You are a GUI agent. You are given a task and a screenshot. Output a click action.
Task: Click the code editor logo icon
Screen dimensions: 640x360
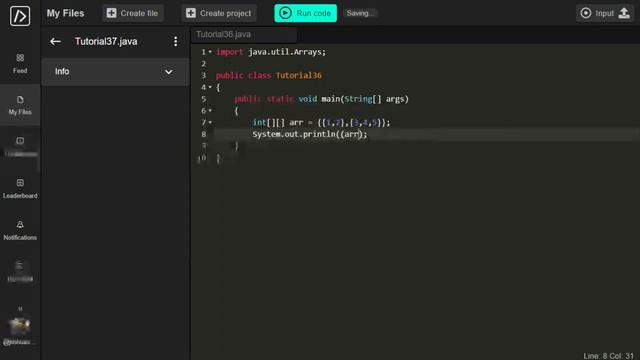pyautogui.click(x=20, y=16)
